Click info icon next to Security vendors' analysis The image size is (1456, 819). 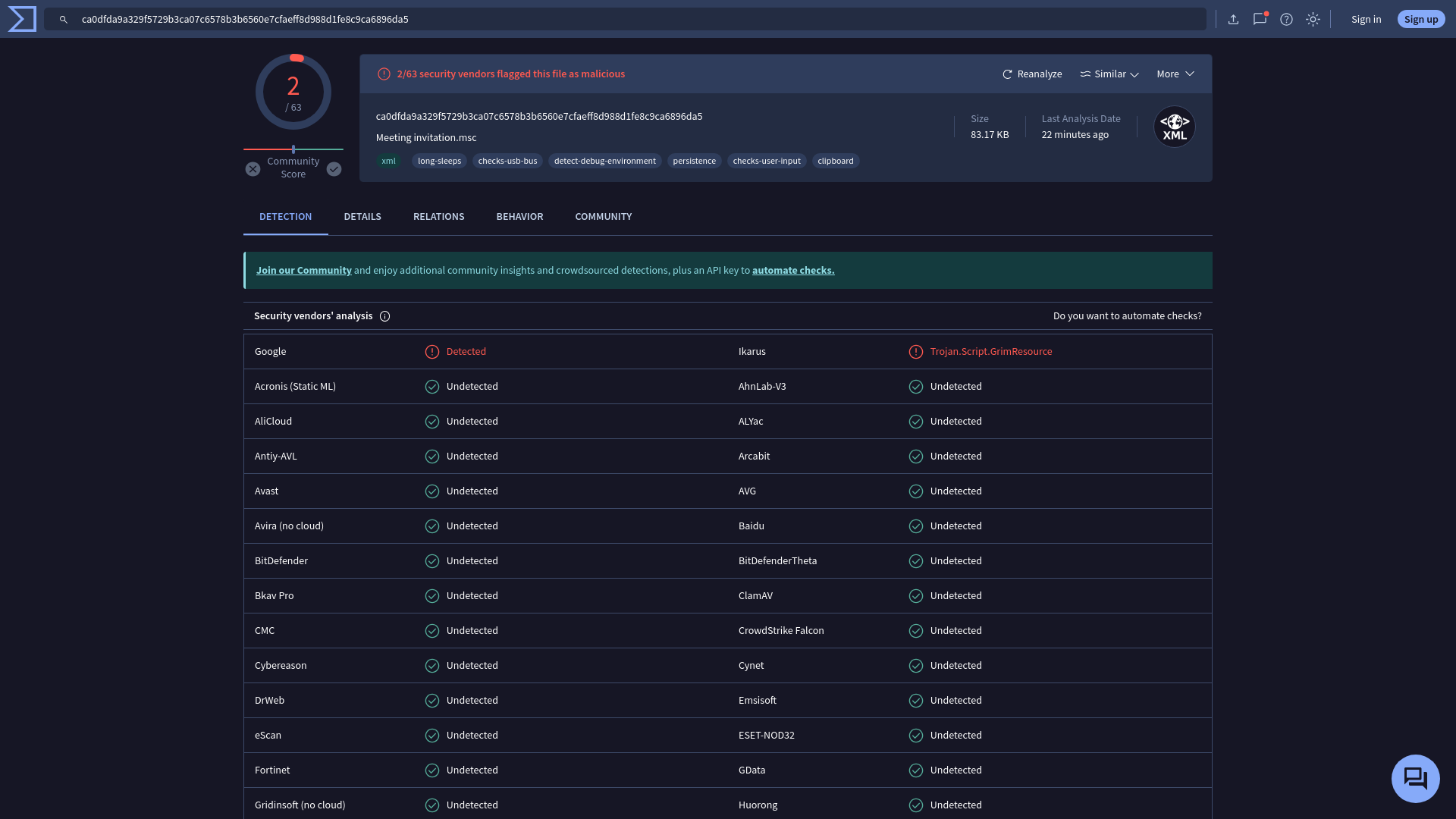(x=385, y=316)
